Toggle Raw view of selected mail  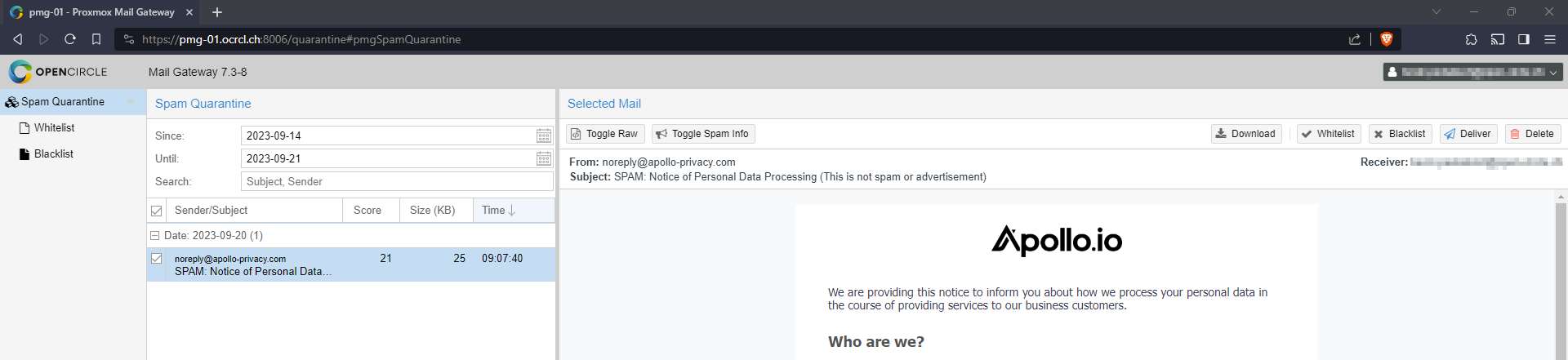(x=605, y=134)
